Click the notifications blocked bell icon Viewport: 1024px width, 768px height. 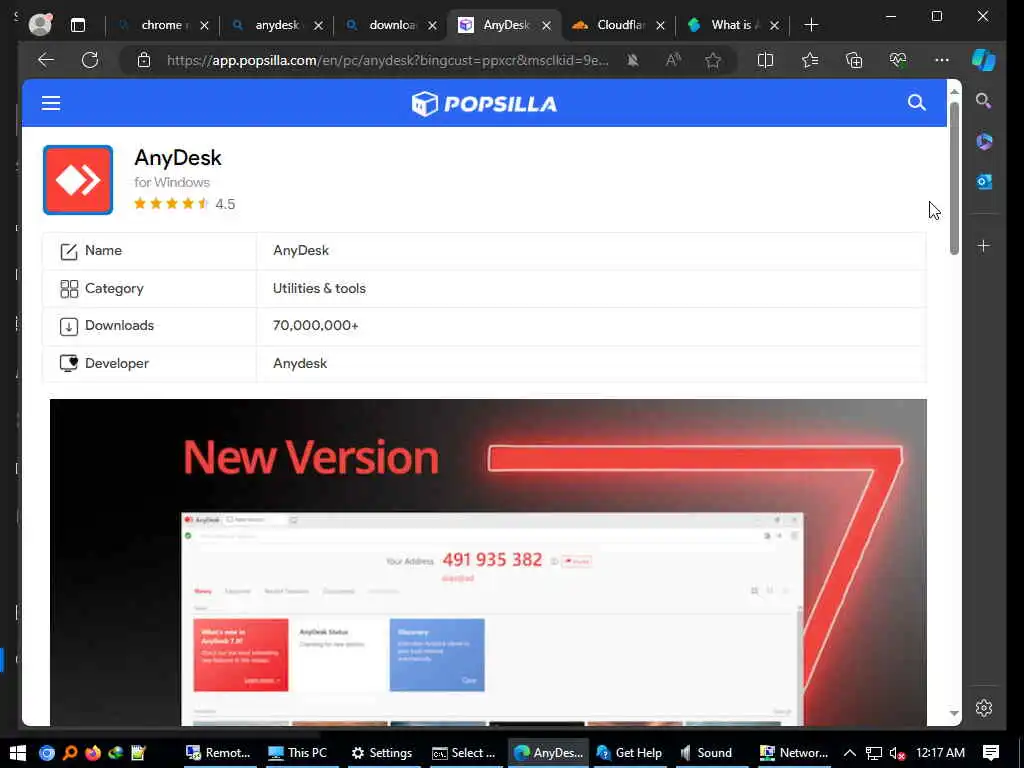tap(632, 61)
